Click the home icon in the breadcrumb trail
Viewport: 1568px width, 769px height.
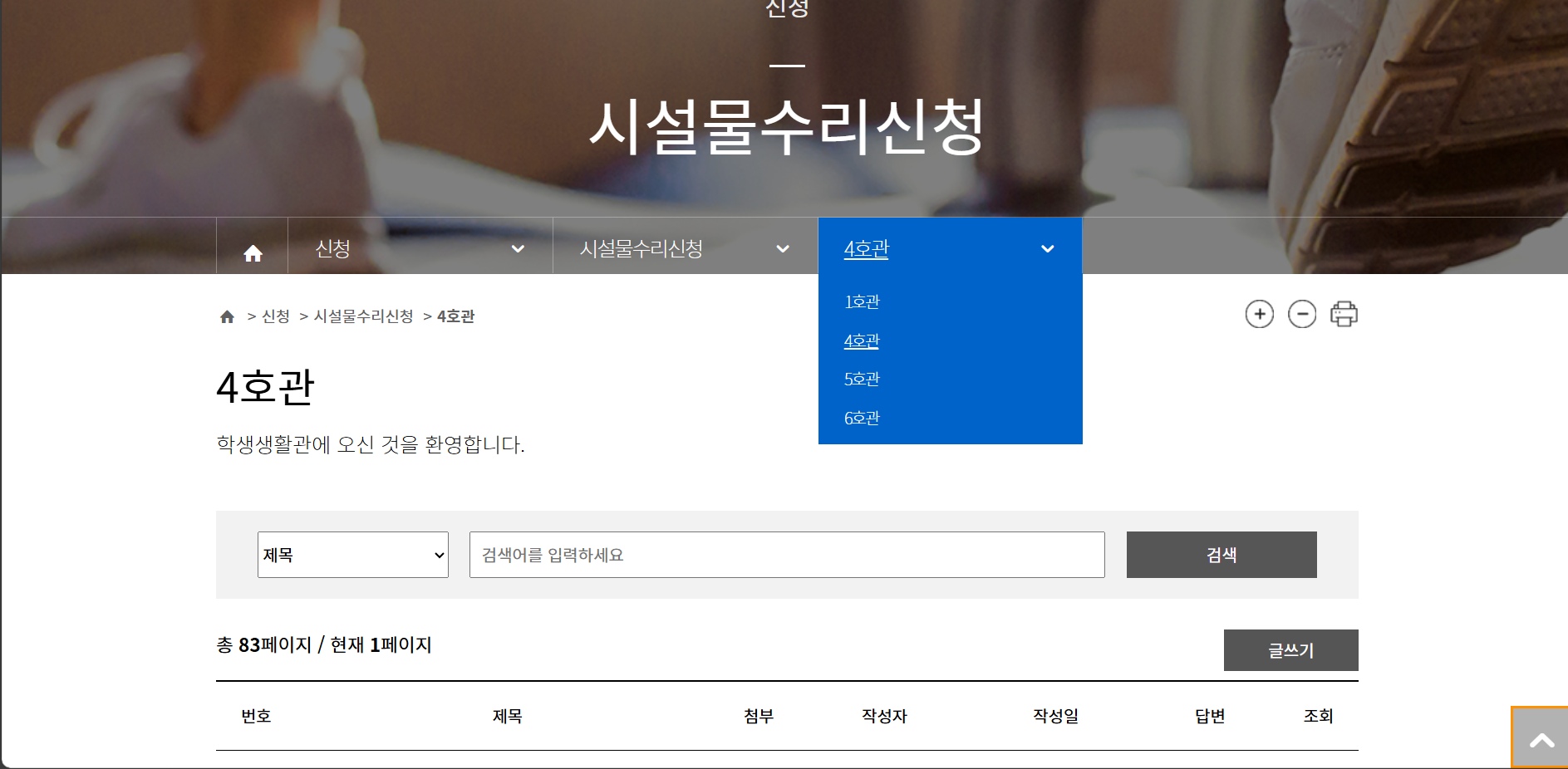coord(227,316)
